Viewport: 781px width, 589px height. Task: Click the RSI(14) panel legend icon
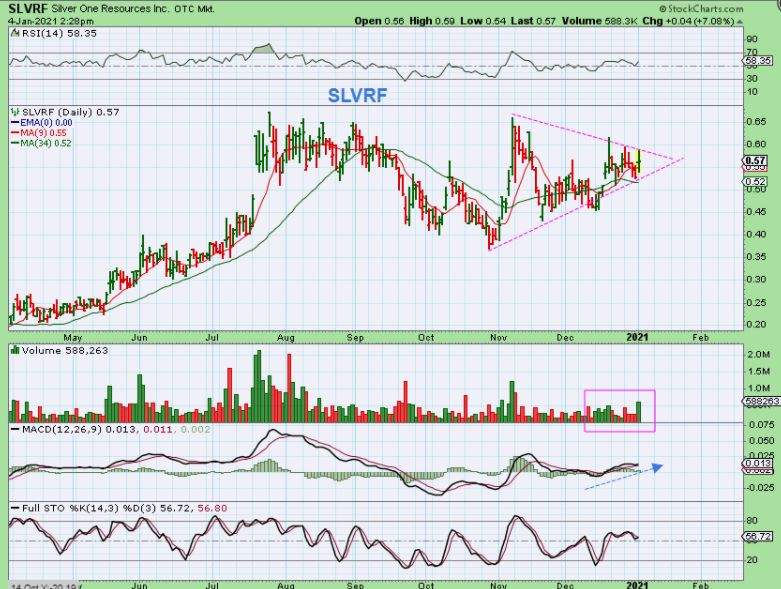12,32
